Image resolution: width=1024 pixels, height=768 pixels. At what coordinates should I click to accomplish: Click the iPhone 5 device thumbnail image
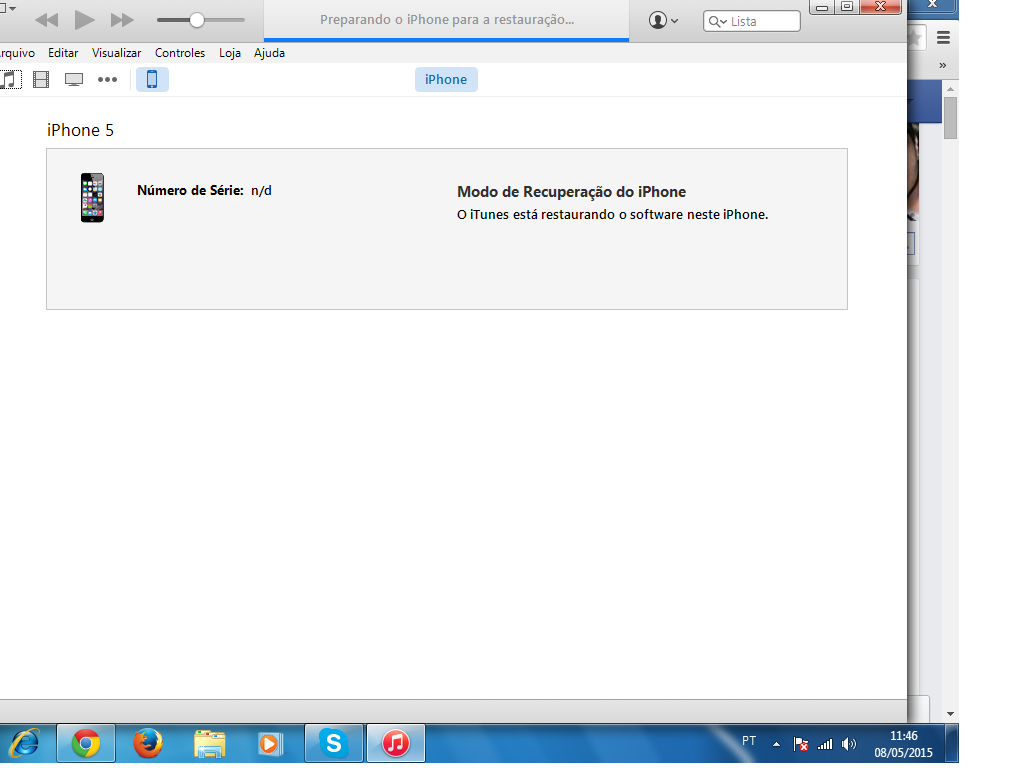tap(92, 198)
